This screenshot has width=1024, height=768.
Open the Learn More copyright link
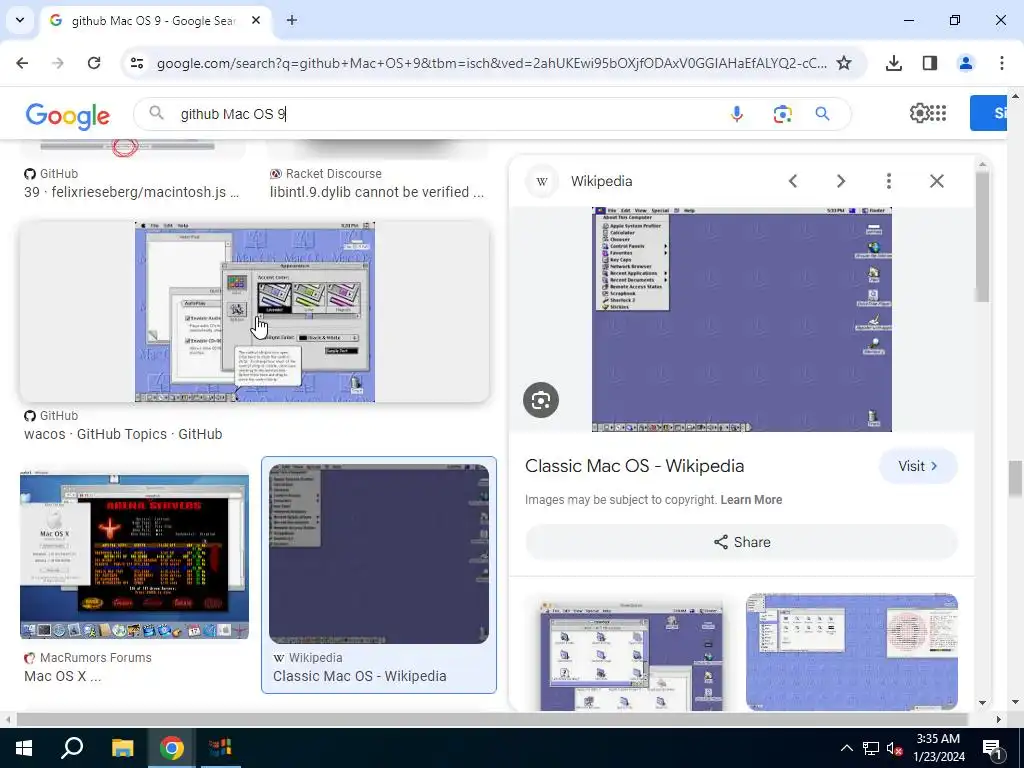coord(751,500)
